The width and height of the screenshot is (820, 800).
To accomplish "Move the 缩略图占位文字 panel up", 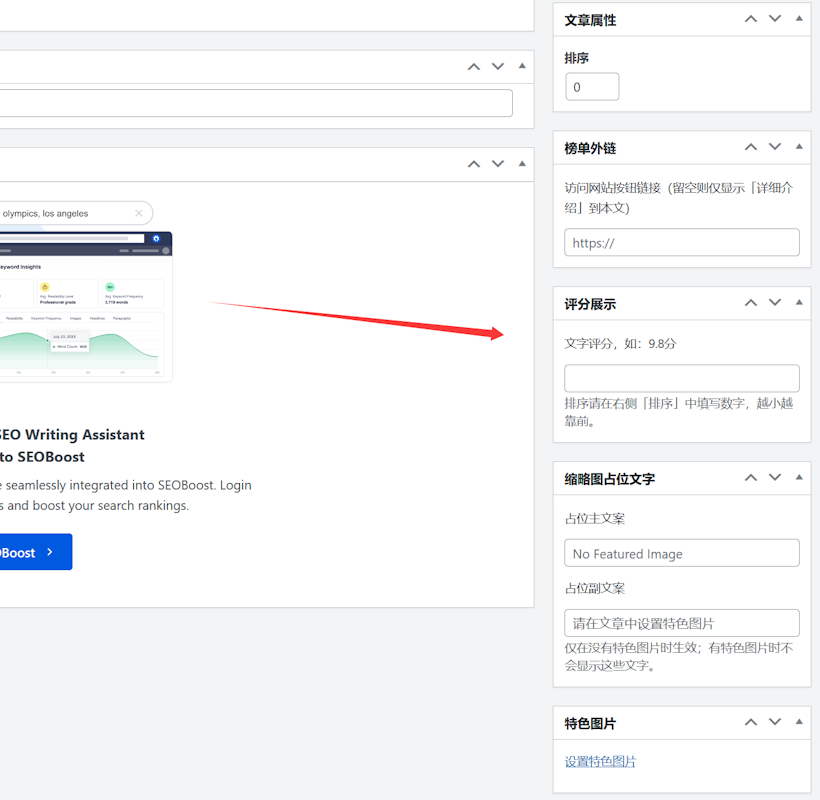I will tap(750, 478).
